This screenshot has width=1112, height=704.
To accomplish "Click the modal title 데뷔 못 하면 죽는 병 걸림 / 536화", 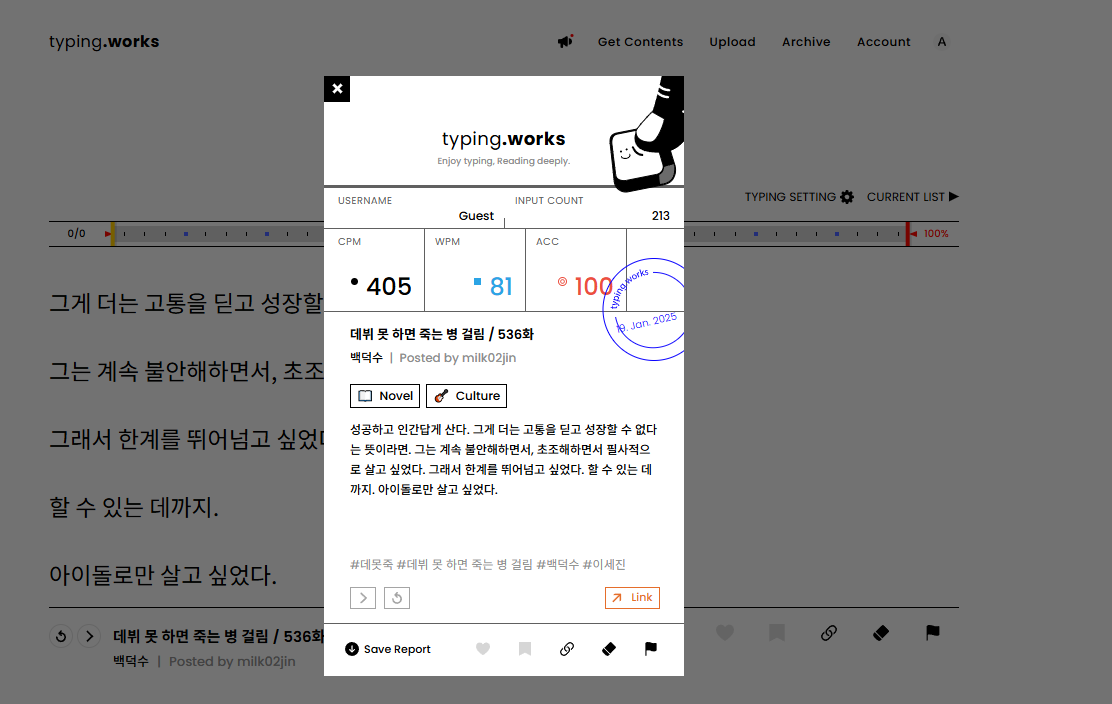I will (442, 334).
